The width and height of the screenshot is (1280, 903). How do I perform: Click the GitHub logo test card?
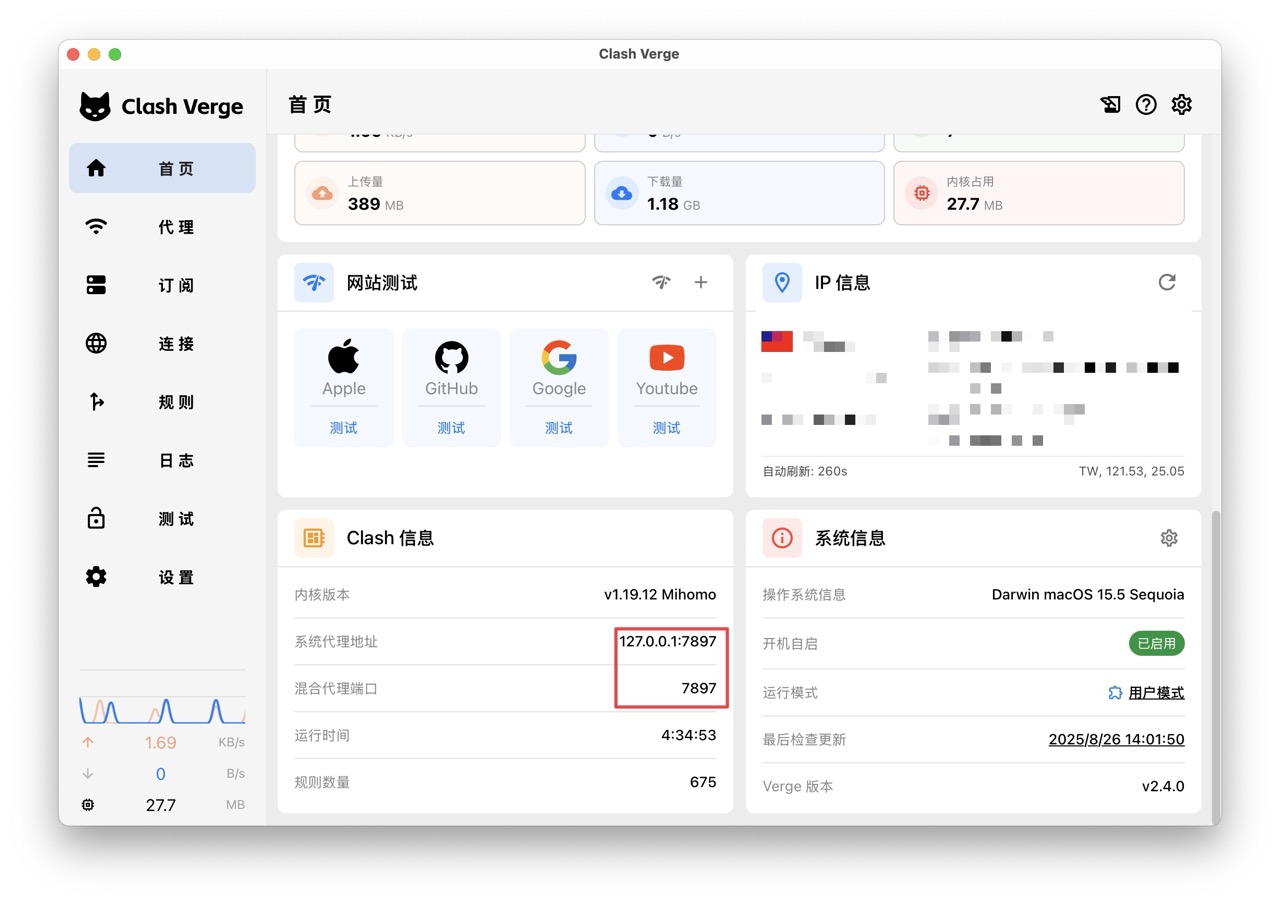point(451,357)
